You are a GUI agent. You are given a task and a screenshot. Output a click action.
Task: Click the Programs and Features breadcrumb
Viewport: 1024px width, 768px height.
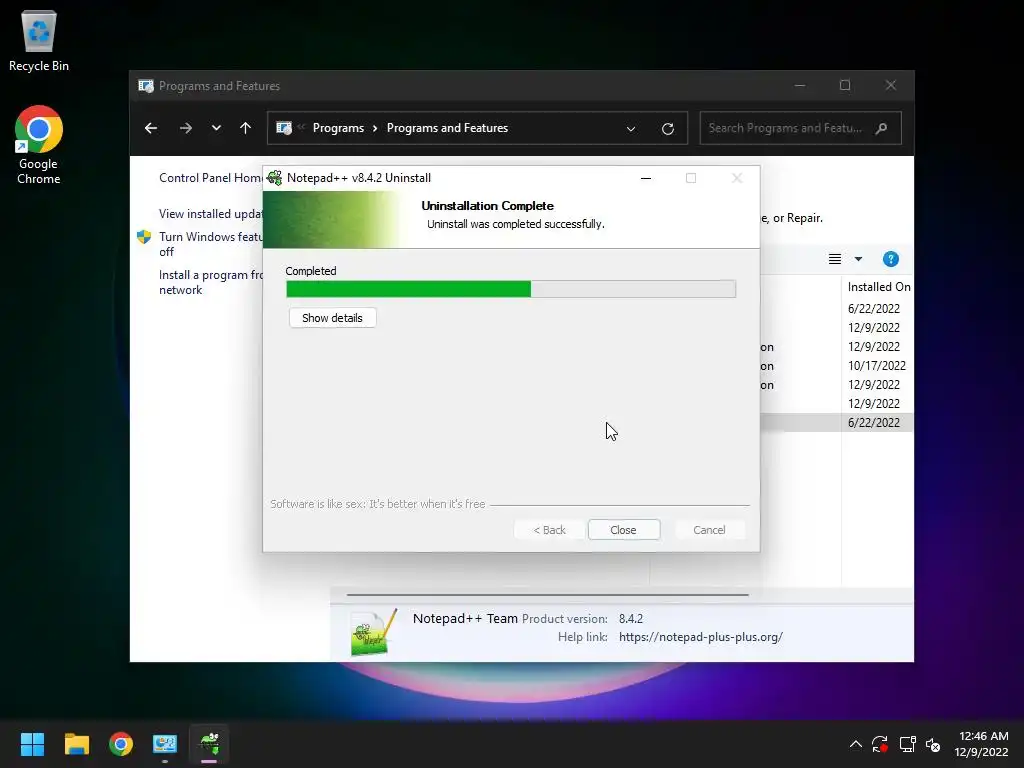pyautogui.click(x=447, y=128)
